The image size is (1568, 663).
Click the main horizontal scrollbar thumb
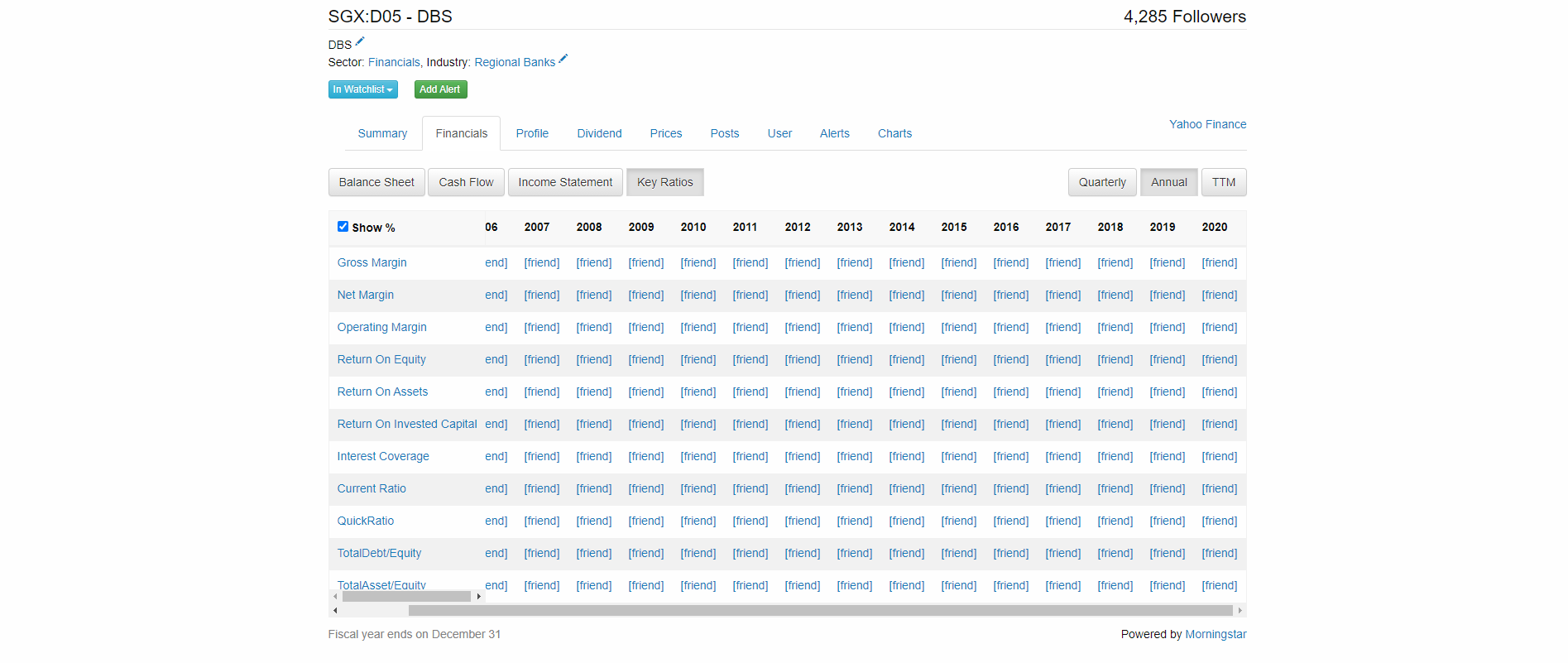tap(820, 610)
